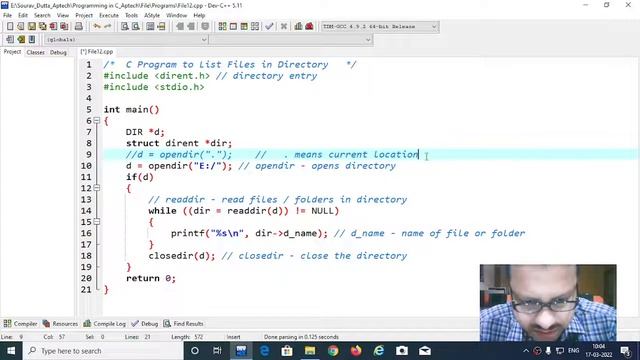
Task: Open the AStyle menu
Action: point(152,16)
